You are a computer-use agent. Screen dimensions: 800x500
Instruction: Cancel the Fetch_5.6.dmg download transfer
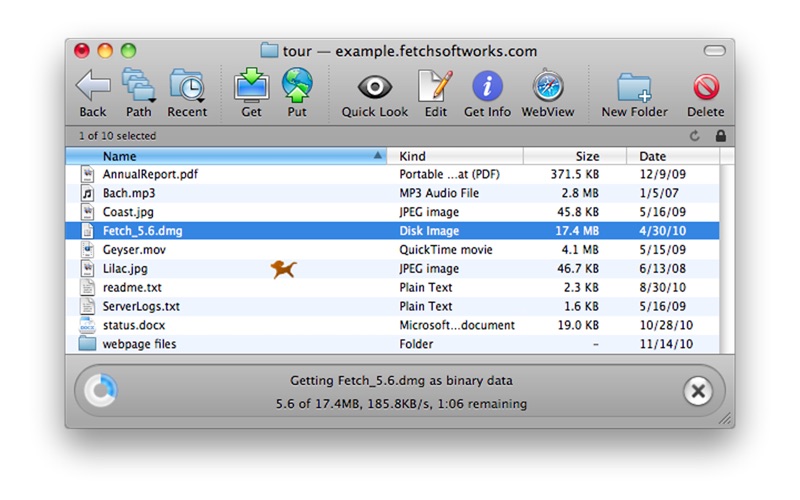(x=697, y=391)
